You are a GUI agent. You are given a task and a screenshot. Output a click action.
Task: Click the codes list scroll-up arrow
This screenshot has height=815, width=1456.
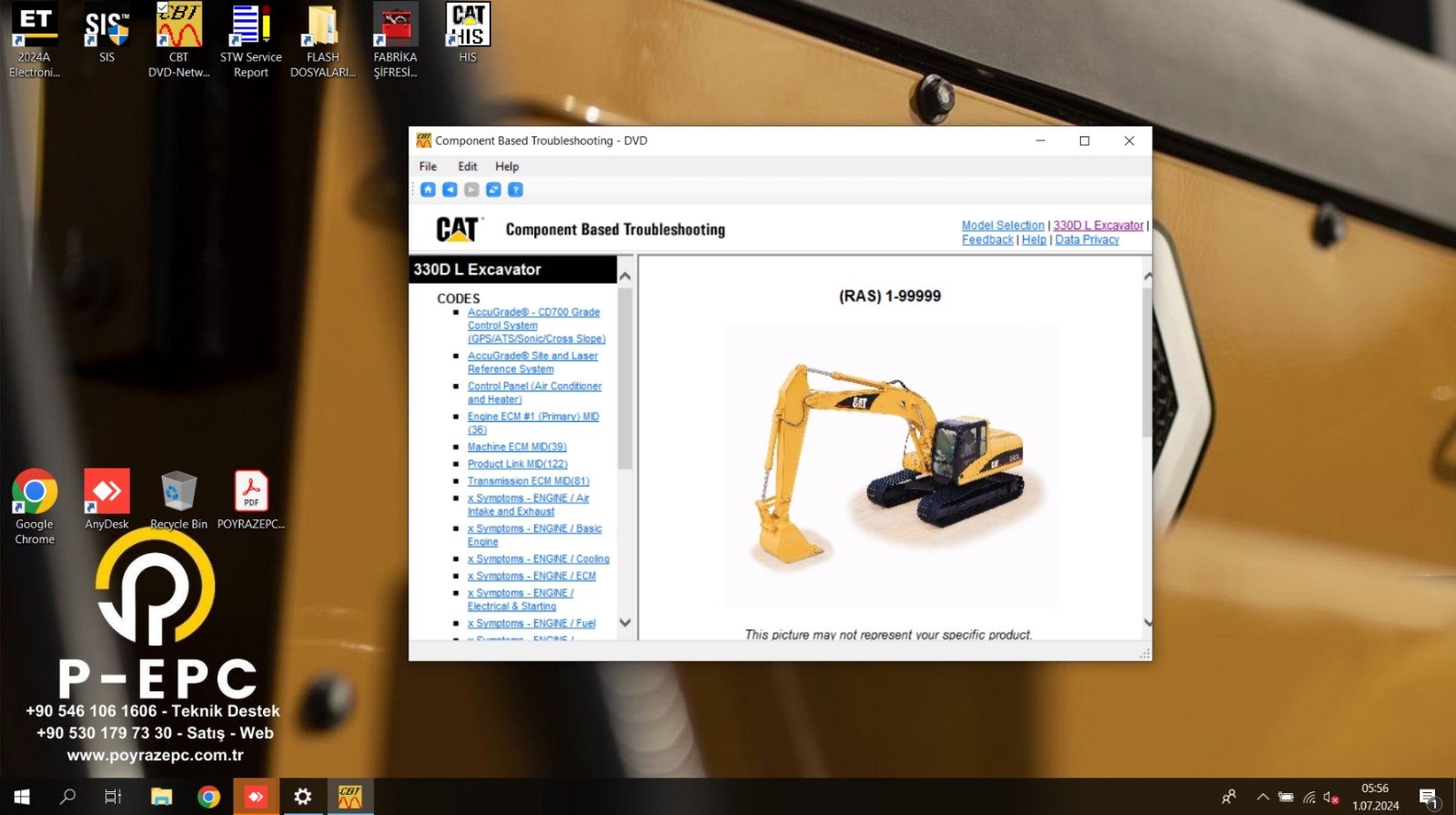coord(625,276)
